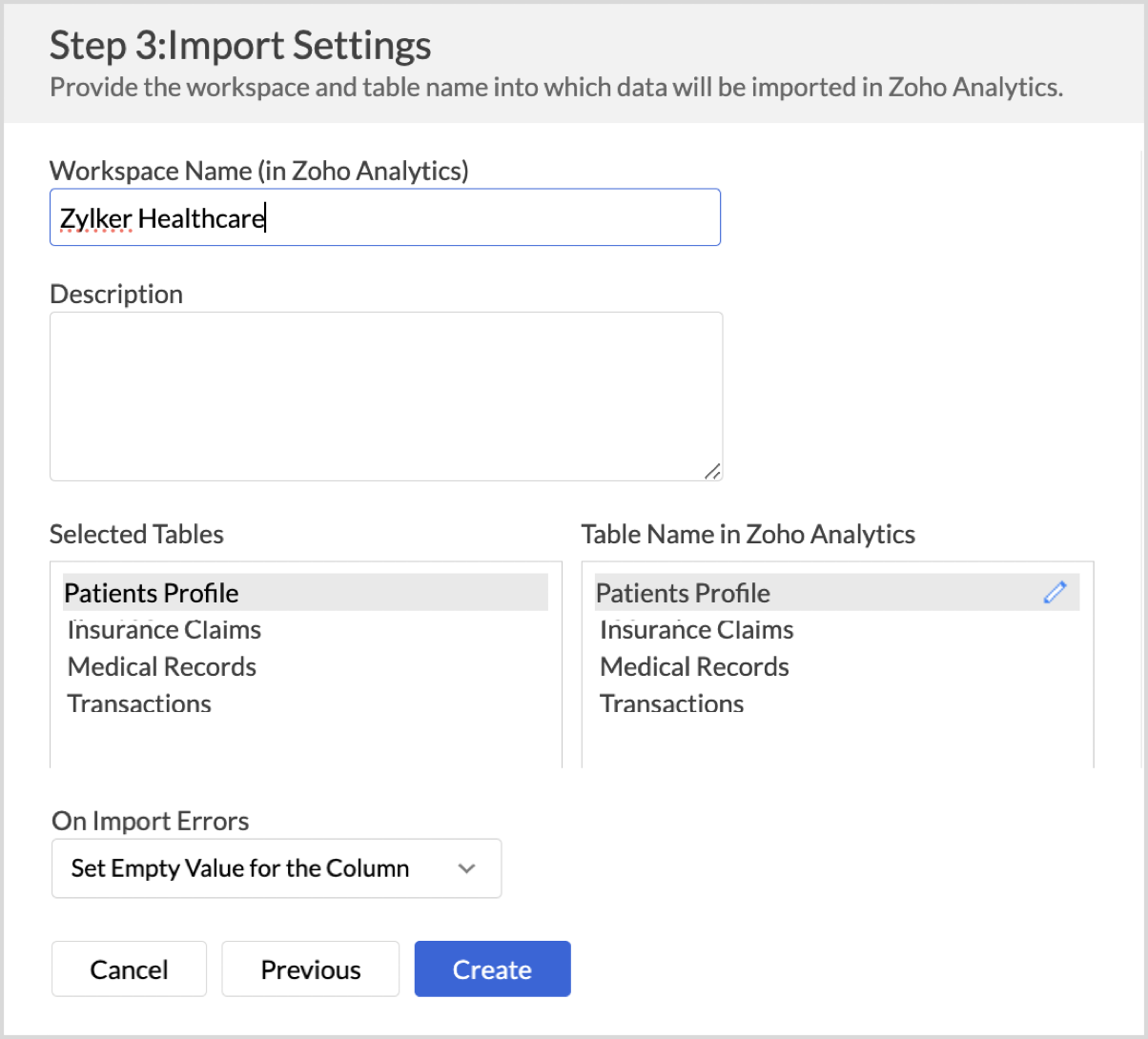
Task: Select Insurance Claims in Selected Tables
Action: click(164, 630)
